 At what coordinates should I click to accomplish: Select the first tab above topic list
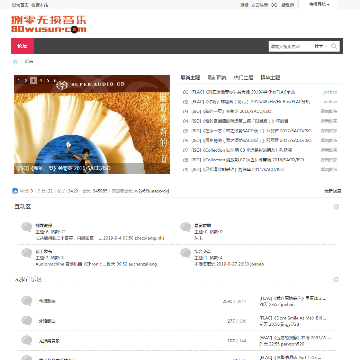190,77
